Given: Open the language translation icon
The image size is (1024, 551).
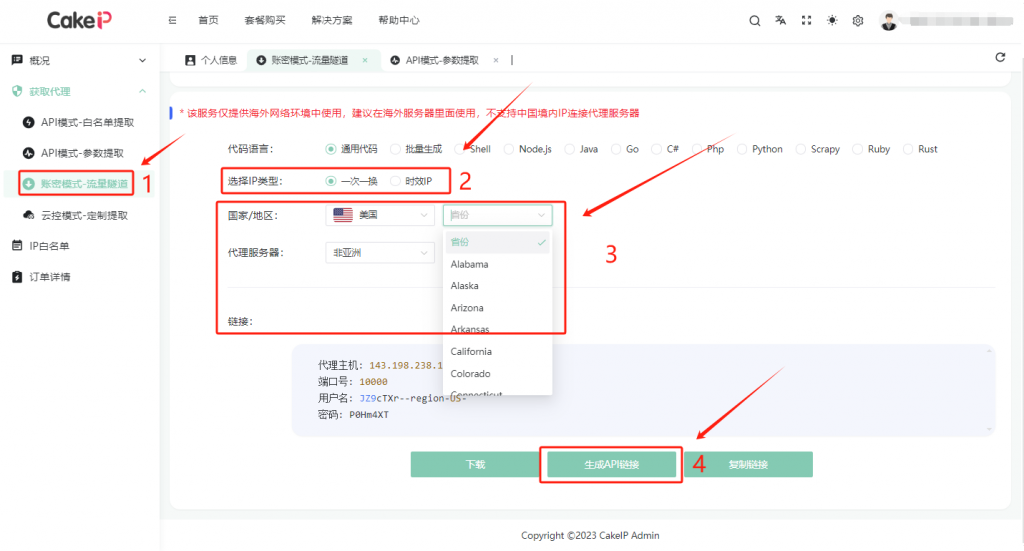Looking at the screenshot, I should (780, 21).
